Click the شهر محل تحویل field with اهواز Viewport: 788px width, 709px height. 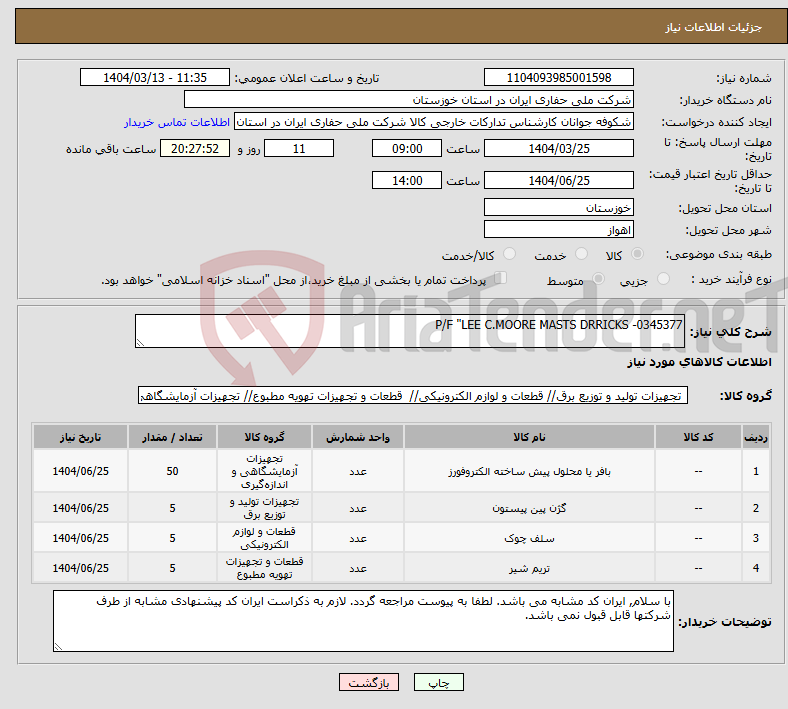click(x=559, y=230)
